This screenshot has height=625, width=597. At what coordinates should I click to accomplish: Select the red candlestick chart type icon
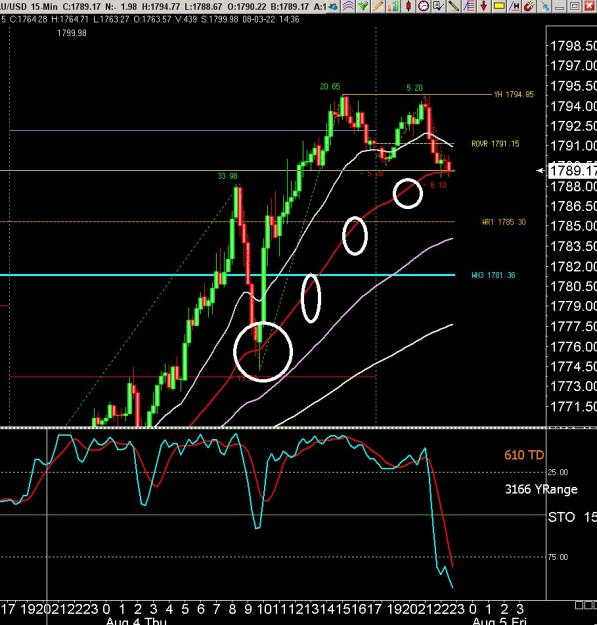coord(408,6)
